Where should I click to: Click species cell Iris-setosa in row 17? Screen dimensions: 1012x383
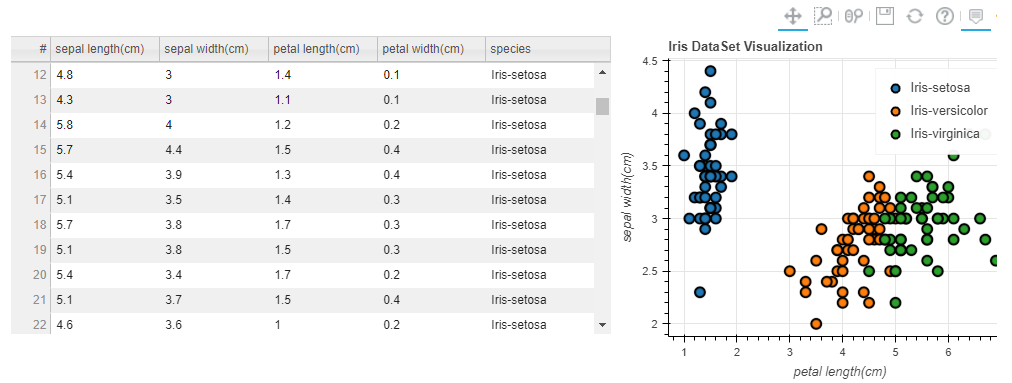tap(540, 200)
